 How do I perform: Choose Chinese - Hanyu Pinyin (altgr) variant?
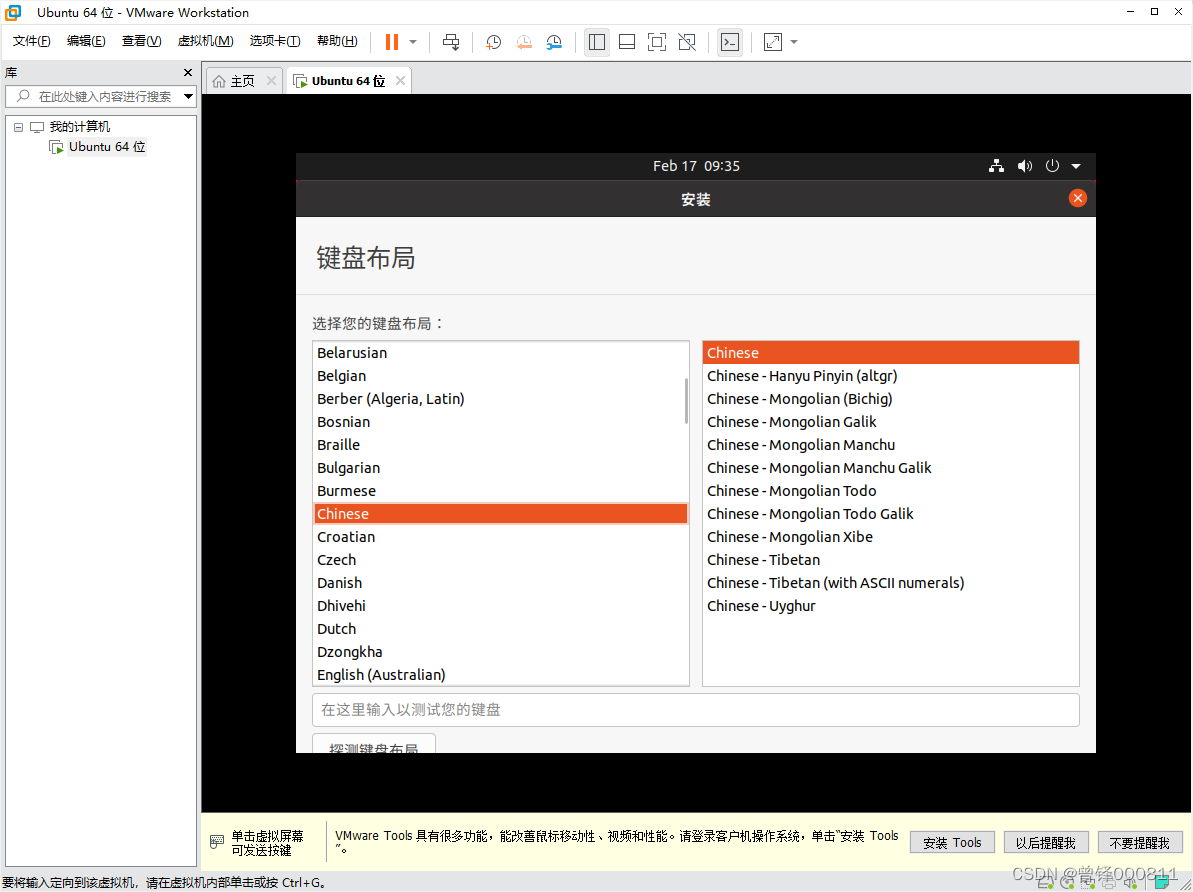pos(890,376)
